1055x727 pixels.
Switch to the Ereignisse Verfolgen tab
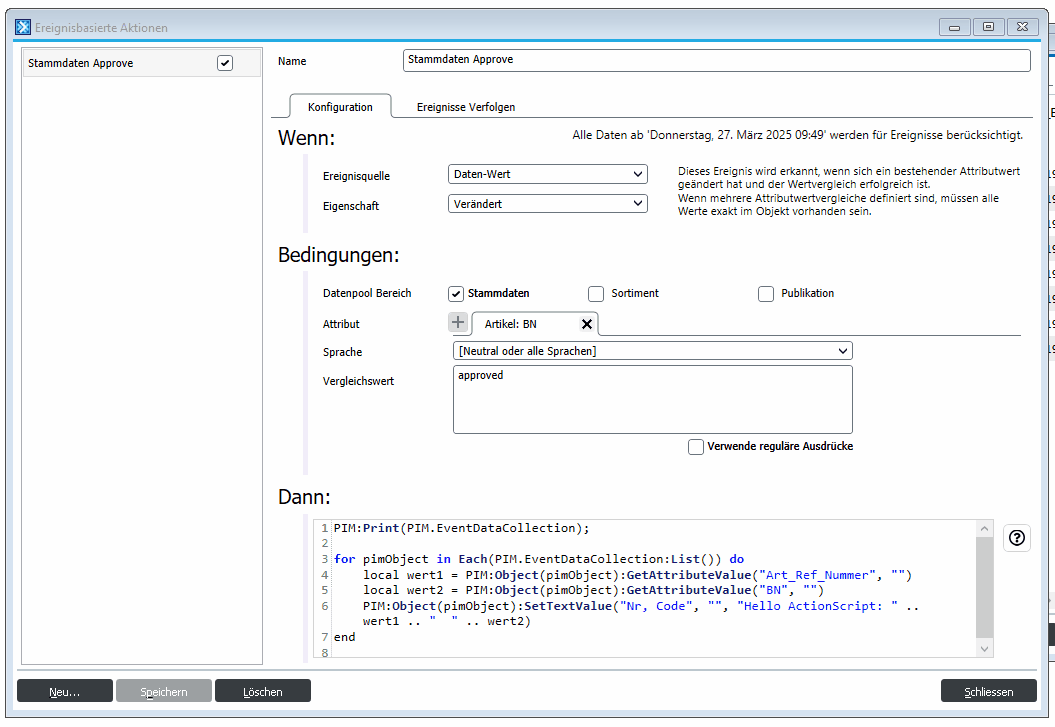click(466, 107)
